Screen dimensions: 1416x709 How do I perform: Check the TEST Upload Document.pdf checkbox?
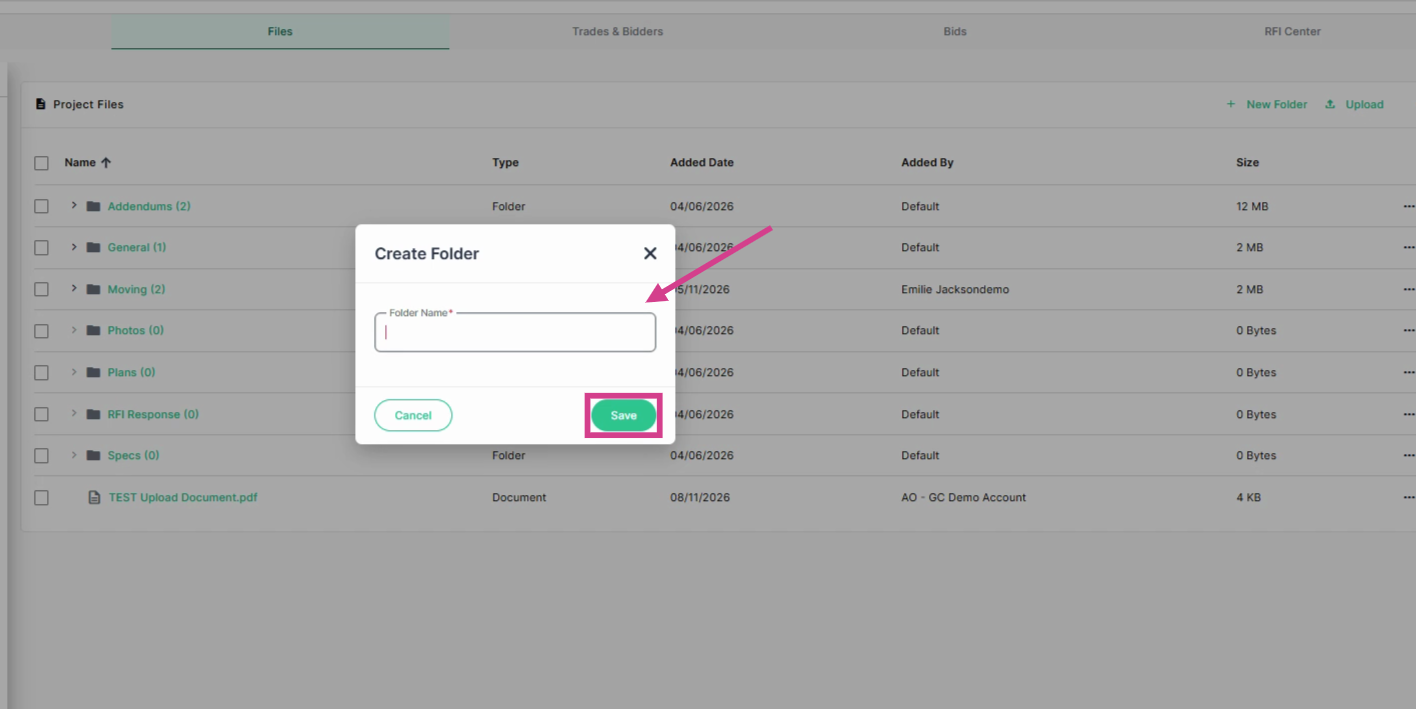coord(41,497)
